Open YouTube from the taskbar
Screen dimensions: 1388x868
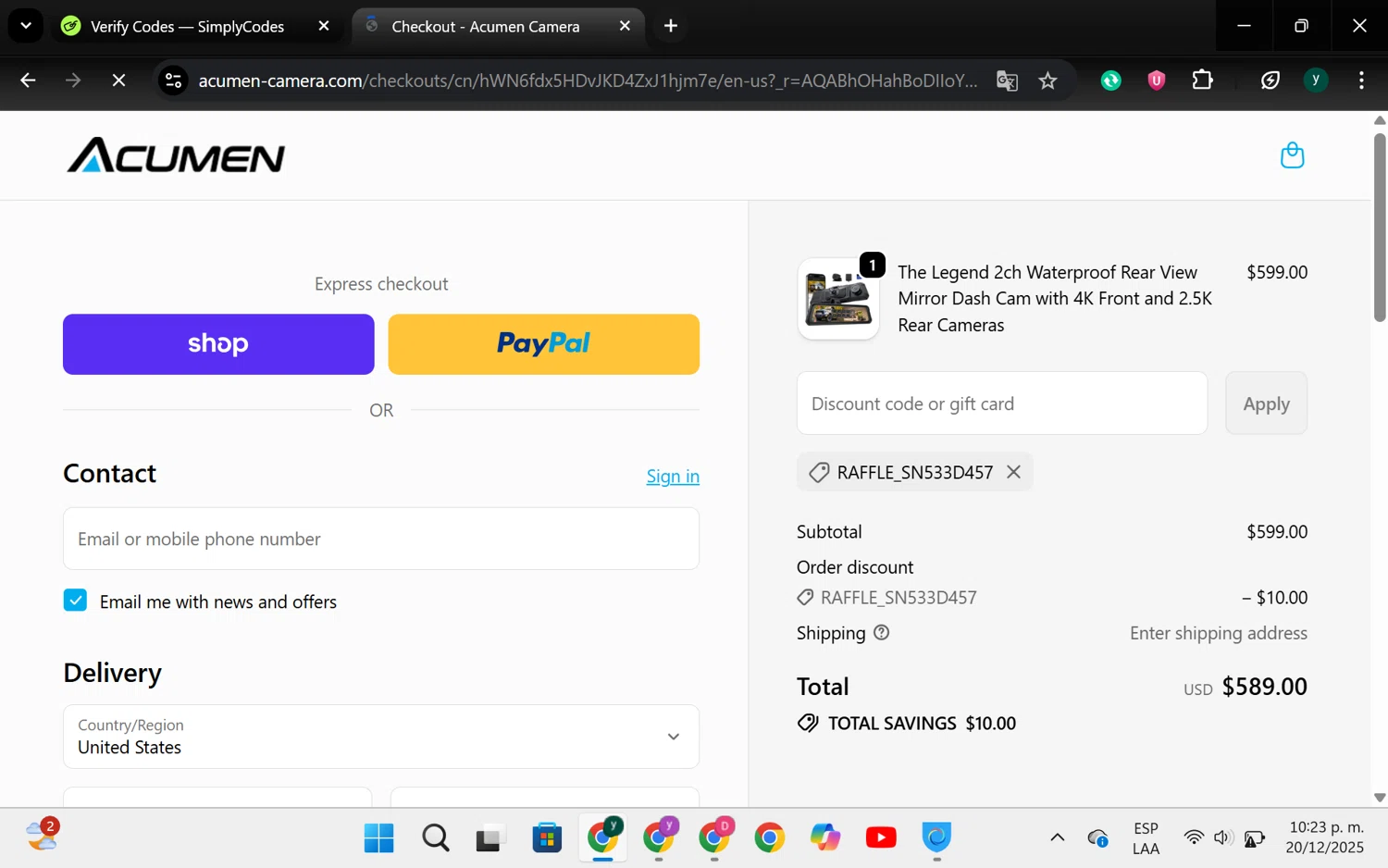point(881,837)
